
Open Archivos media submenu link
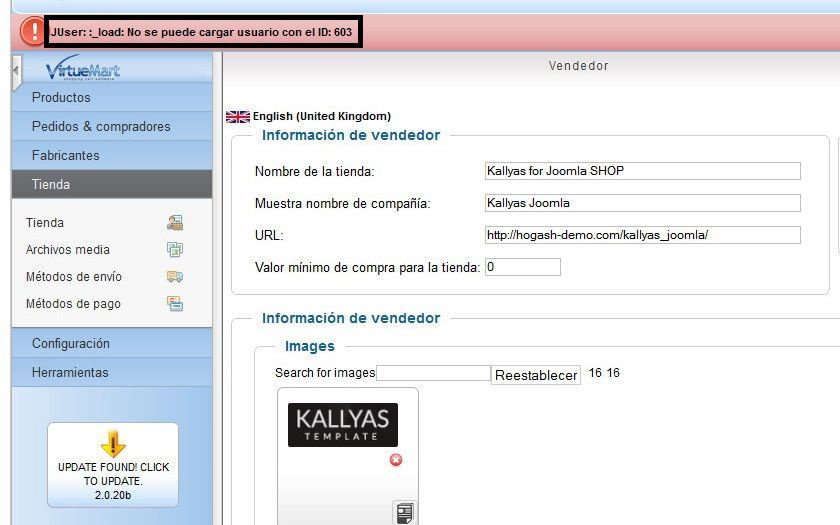(x=68, y=250)
